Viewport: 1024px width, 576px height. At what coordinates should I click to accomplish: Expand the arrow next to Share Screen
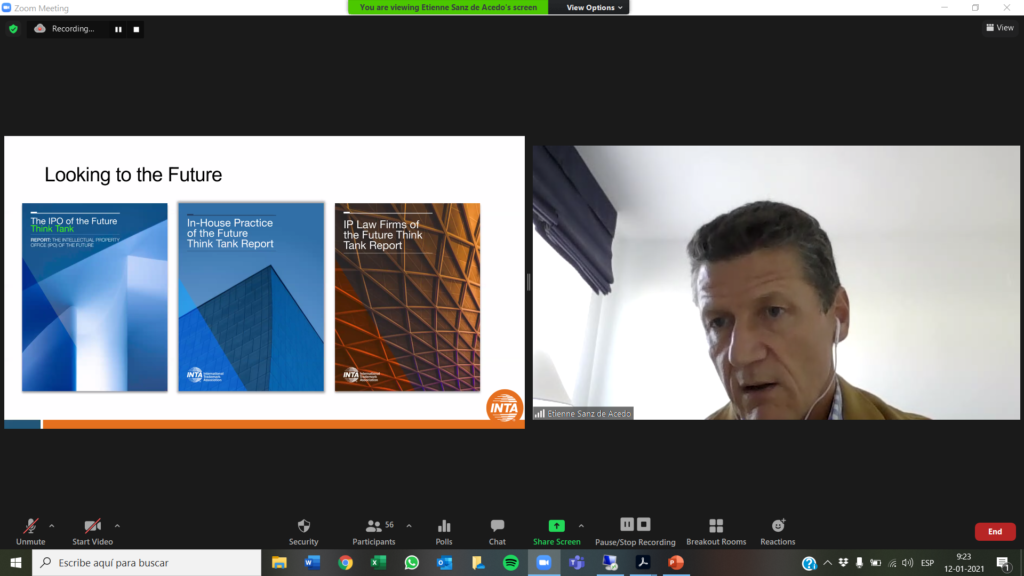(581, 525)
